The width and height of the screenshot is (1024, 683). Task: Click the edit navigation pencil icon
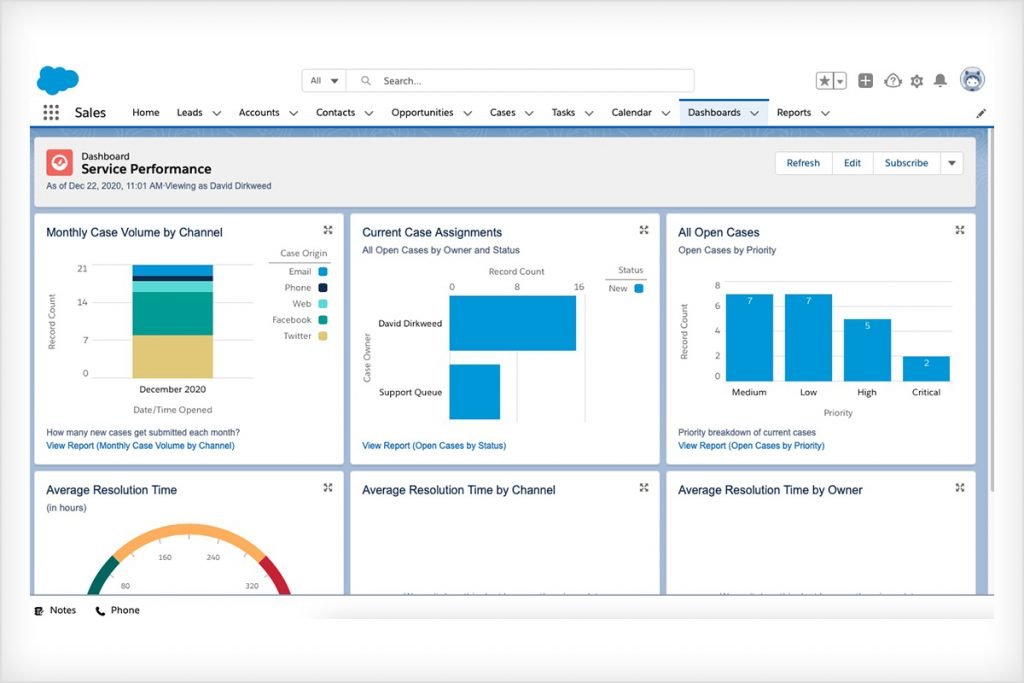click(981, 114)
